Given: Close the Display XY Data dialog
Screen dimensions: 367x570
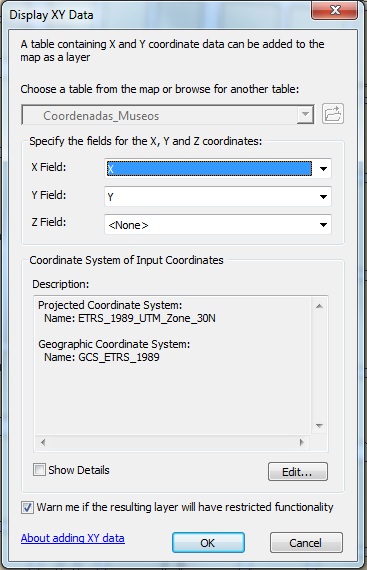Looking at the screenshot, I should (x=334, y=10).
